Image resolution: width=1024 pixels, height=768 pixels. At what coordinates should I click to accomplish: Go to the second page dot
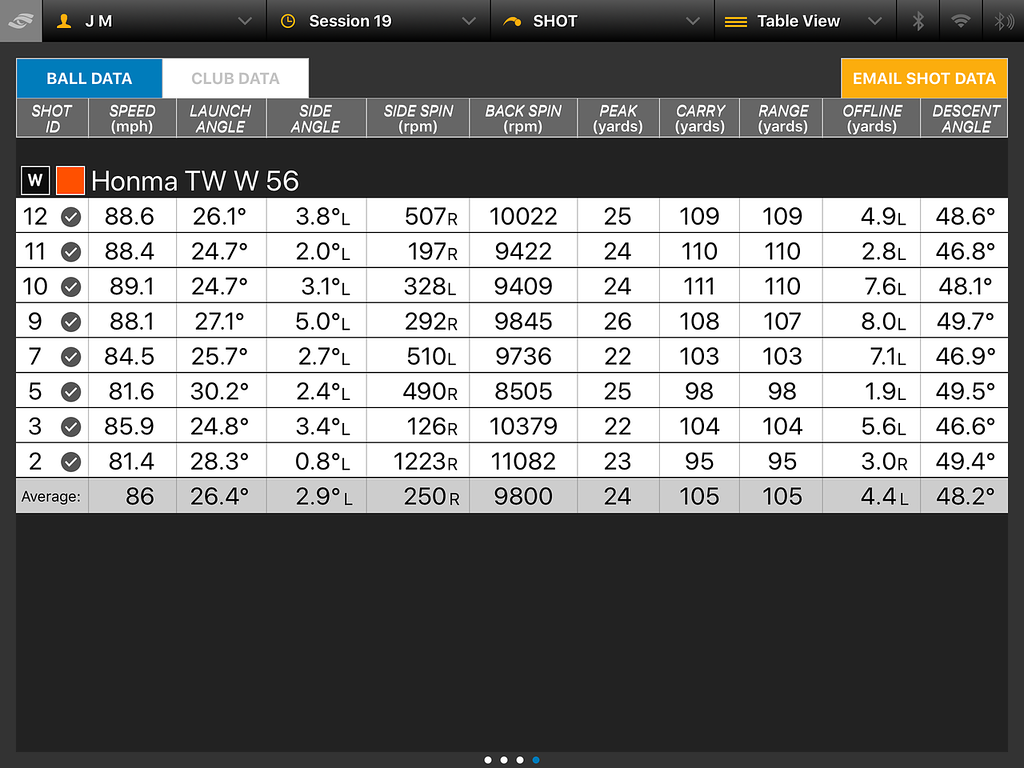pyautogui.click(x=504, y=760)
